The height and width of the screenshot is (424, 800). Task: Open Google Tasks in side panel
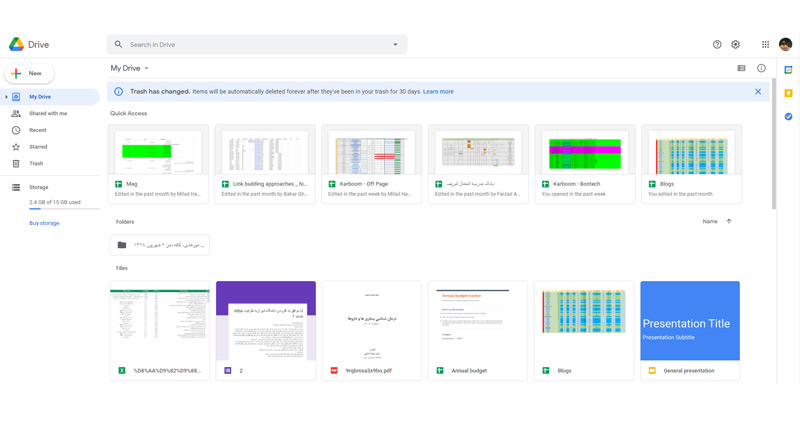point(789,116)
